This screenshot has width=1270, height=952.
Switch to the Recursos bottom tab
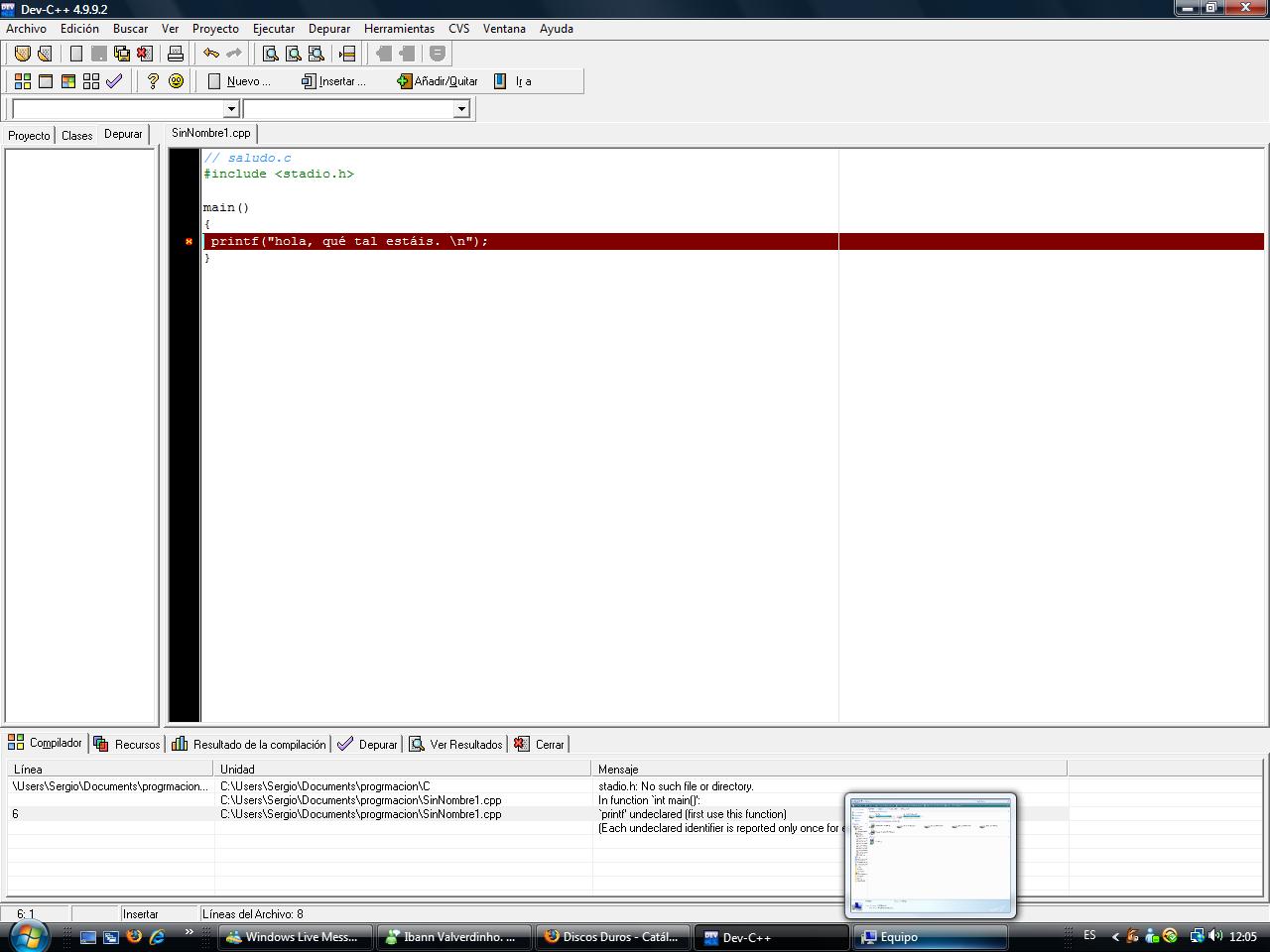click(126, 744)
